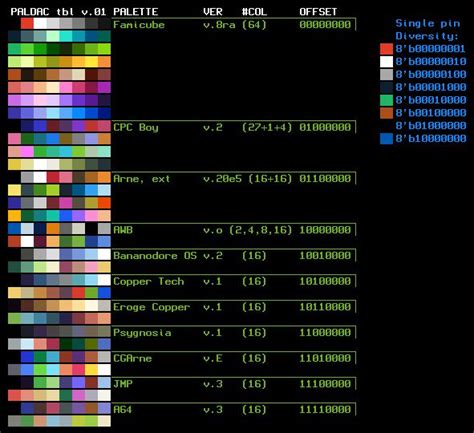Click version 'v.2' in the CPC Boy row
This screenshot has width=474, height=433.
(x=213, y=127)
